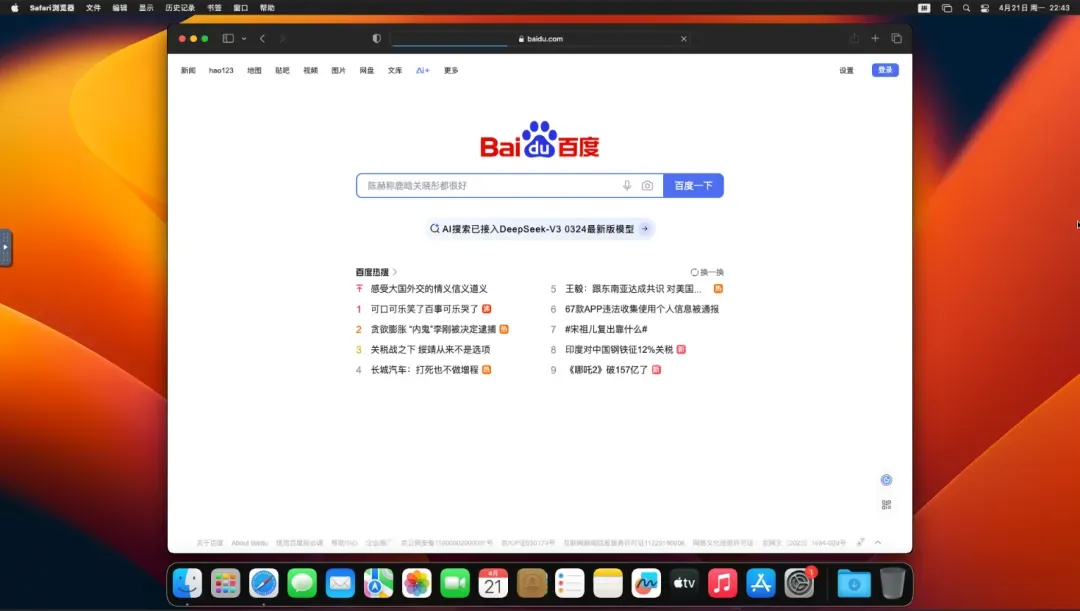This screenshot has width=1080, height=611.
Task: Open Launchpad from the Dock
Action: [x=225, y=583]
